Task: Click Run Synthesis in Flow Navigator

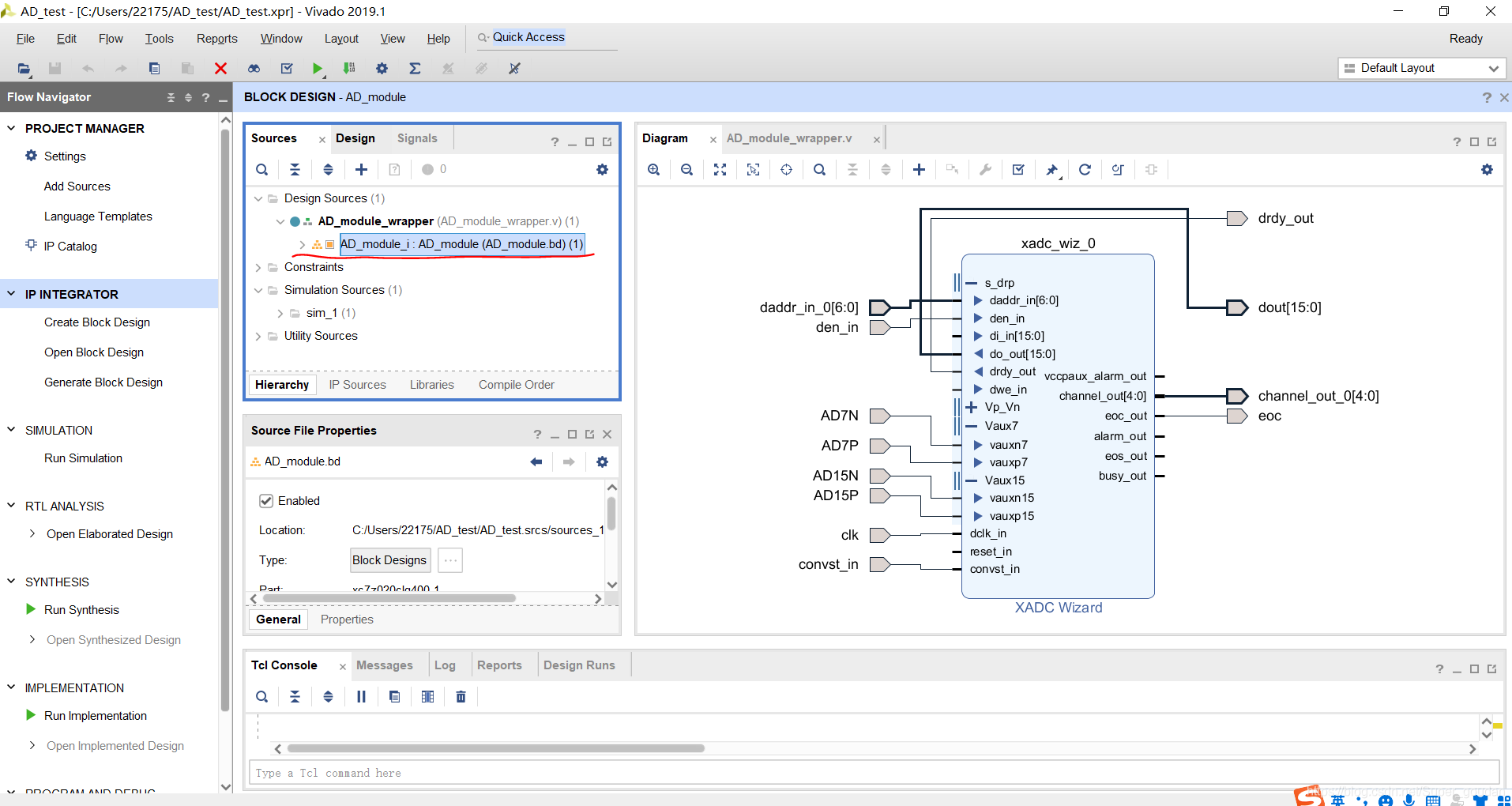Action: click(81, 609)
